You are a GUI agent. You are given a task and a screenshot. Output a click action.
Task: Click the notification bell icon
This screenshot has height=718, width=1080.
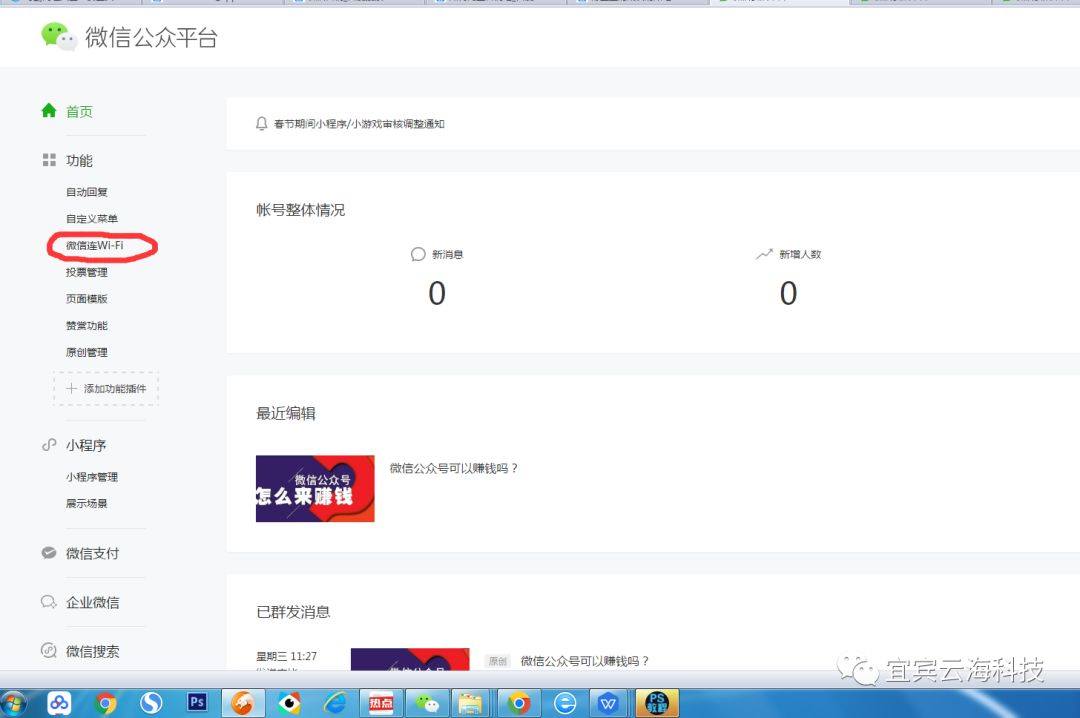coord(262,123)
